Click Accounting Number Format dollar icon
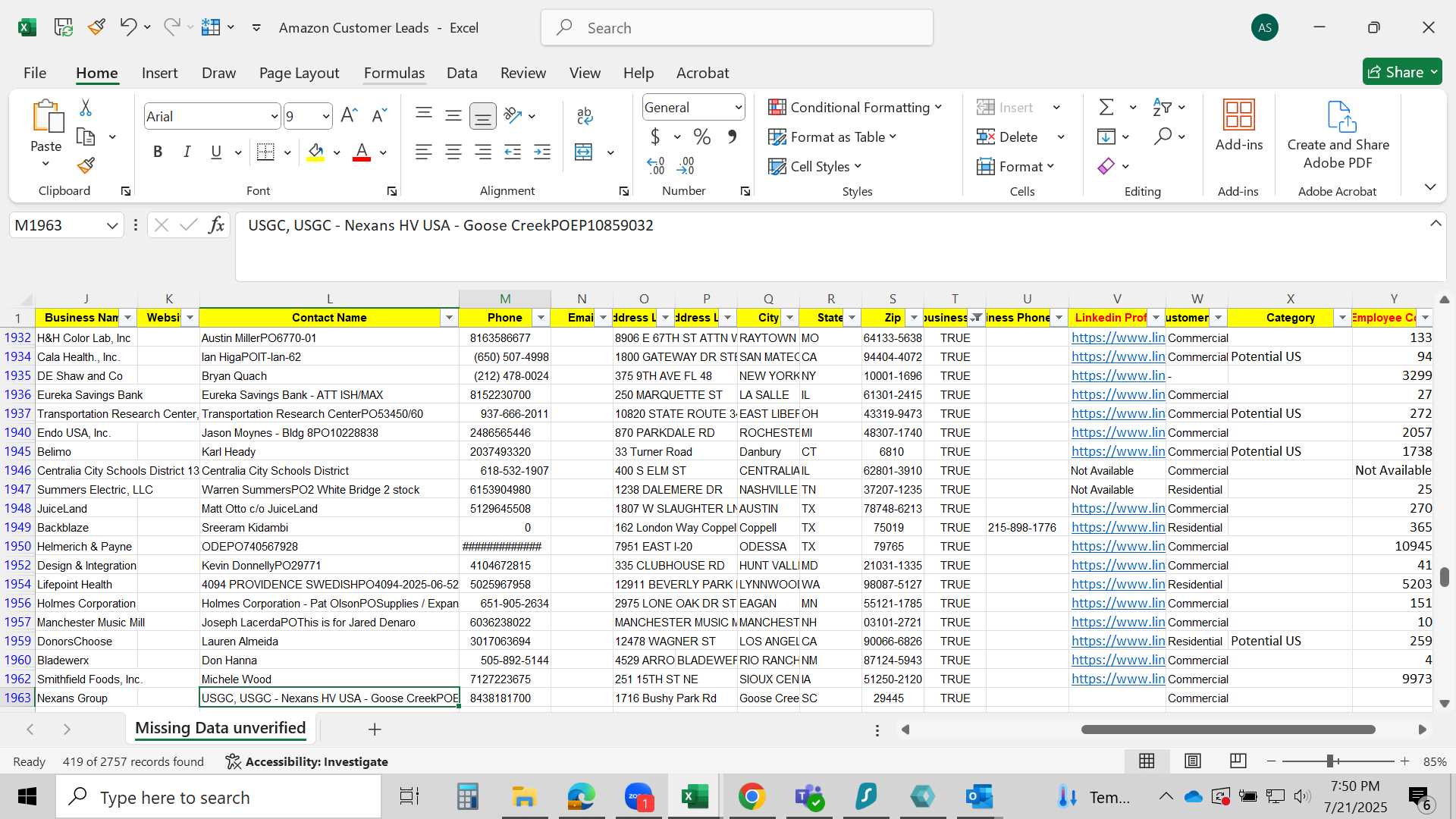The image size is (1456, 819). tap(655, 136)
